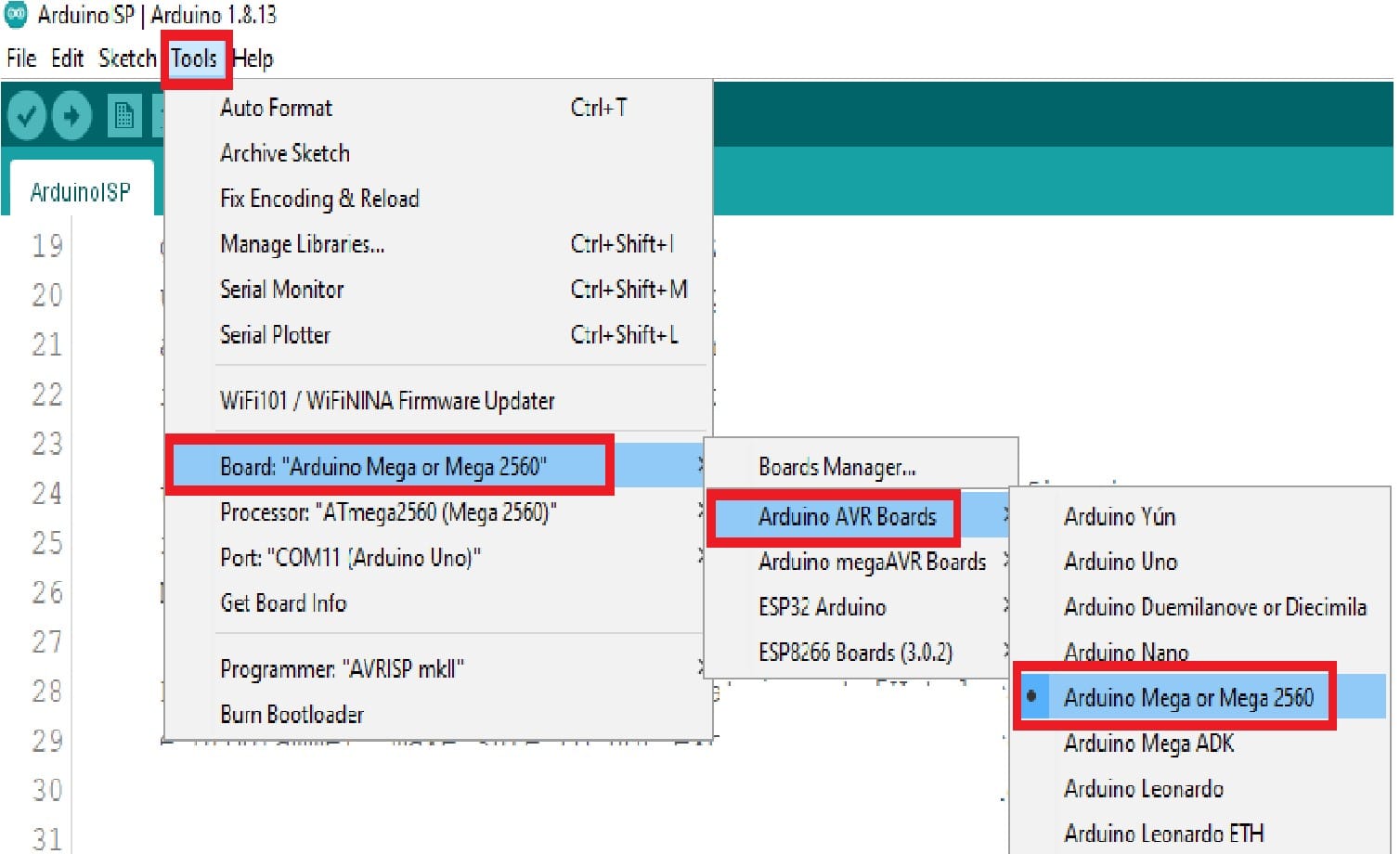Click the Upload arrow icon
This screenshot has width=1400, height=854.
(73, 115)
